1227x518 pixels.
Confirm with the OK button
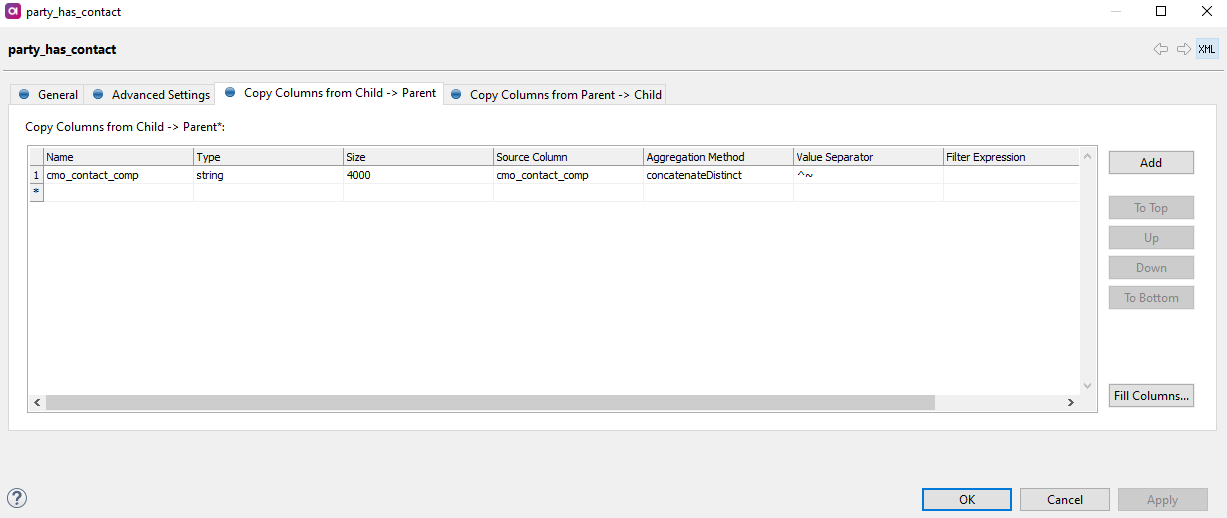pos(966,499)
